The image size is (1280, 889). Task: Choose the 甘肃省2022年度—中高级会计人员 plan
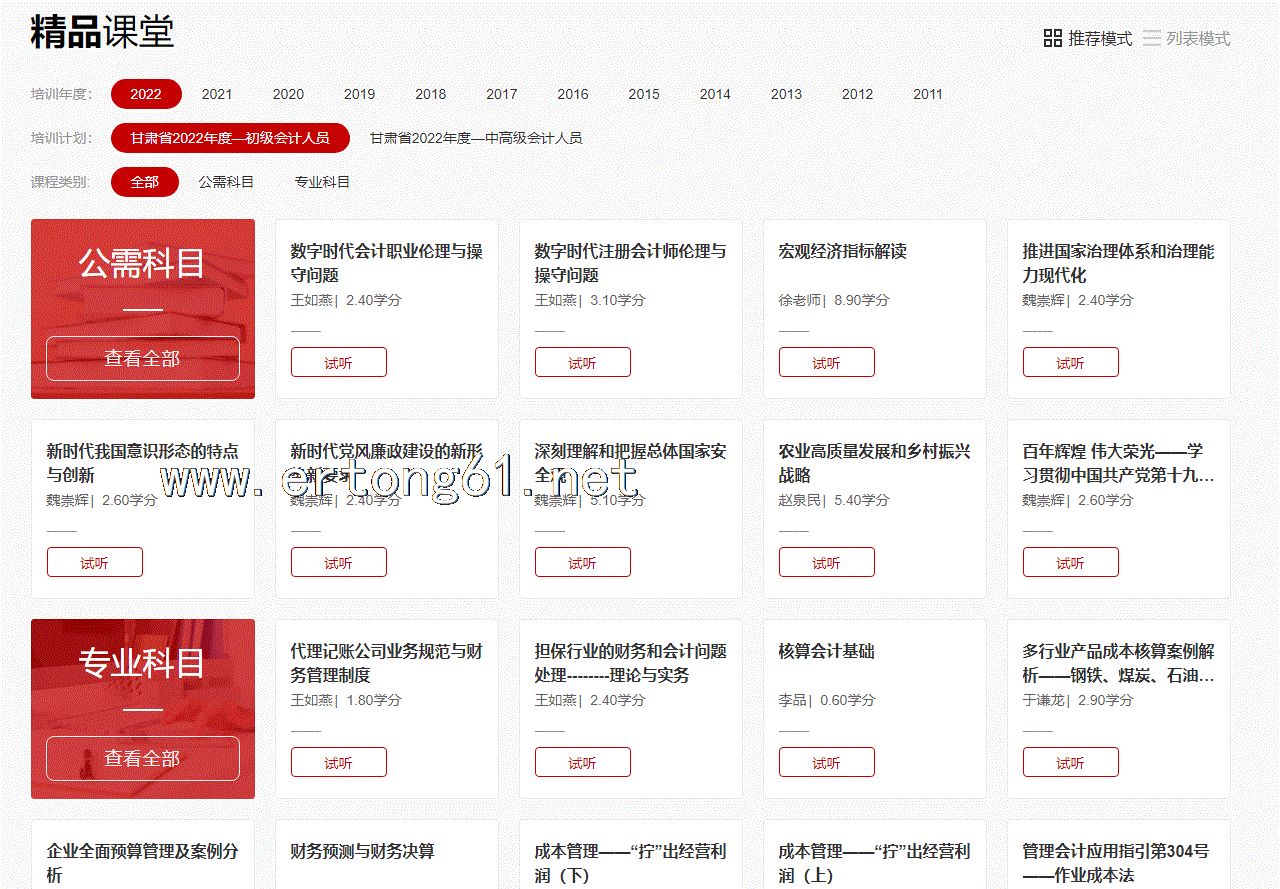pos(476,138)
